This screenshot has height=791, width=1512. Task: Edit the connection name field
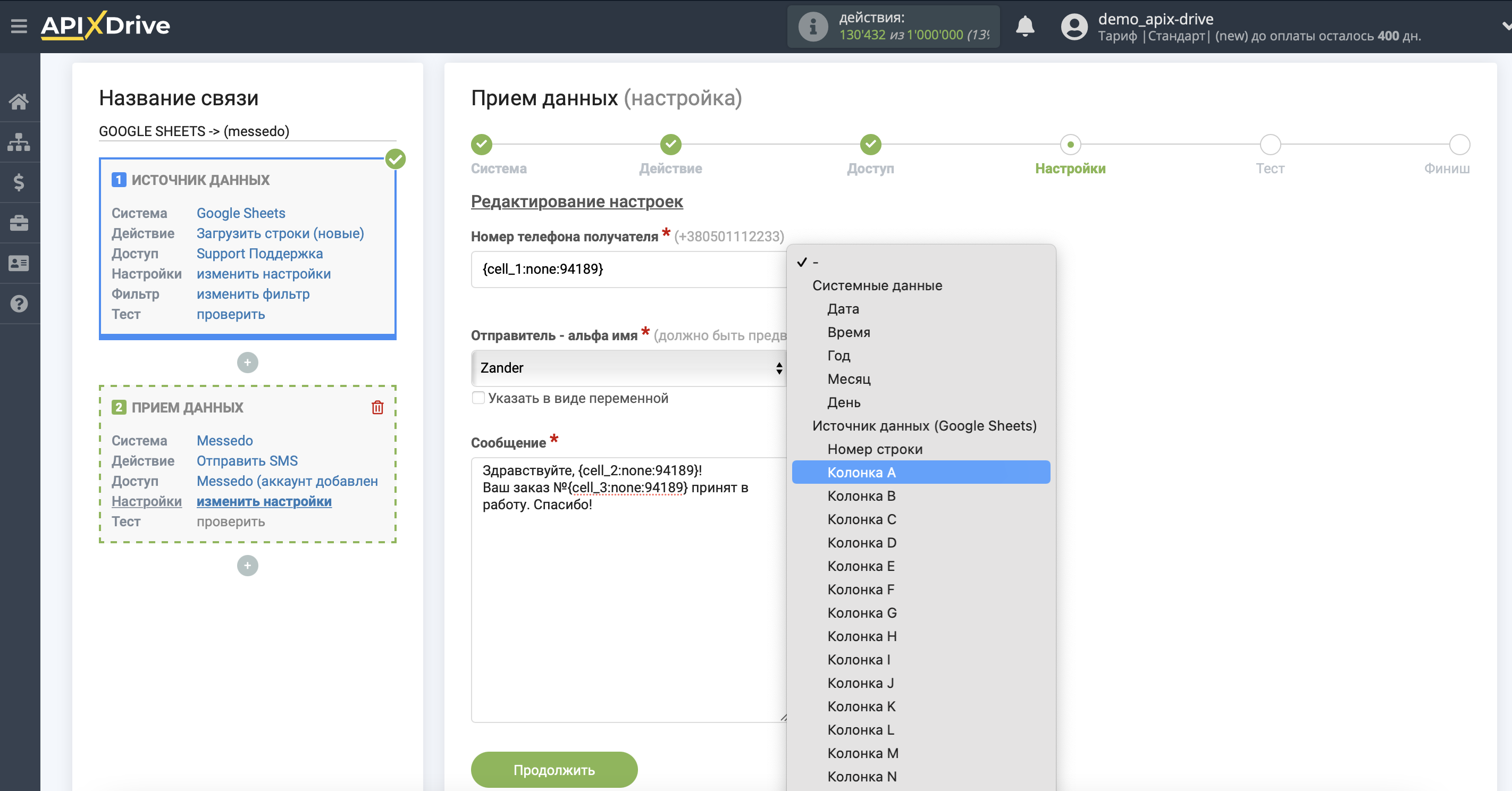point(248,131)
